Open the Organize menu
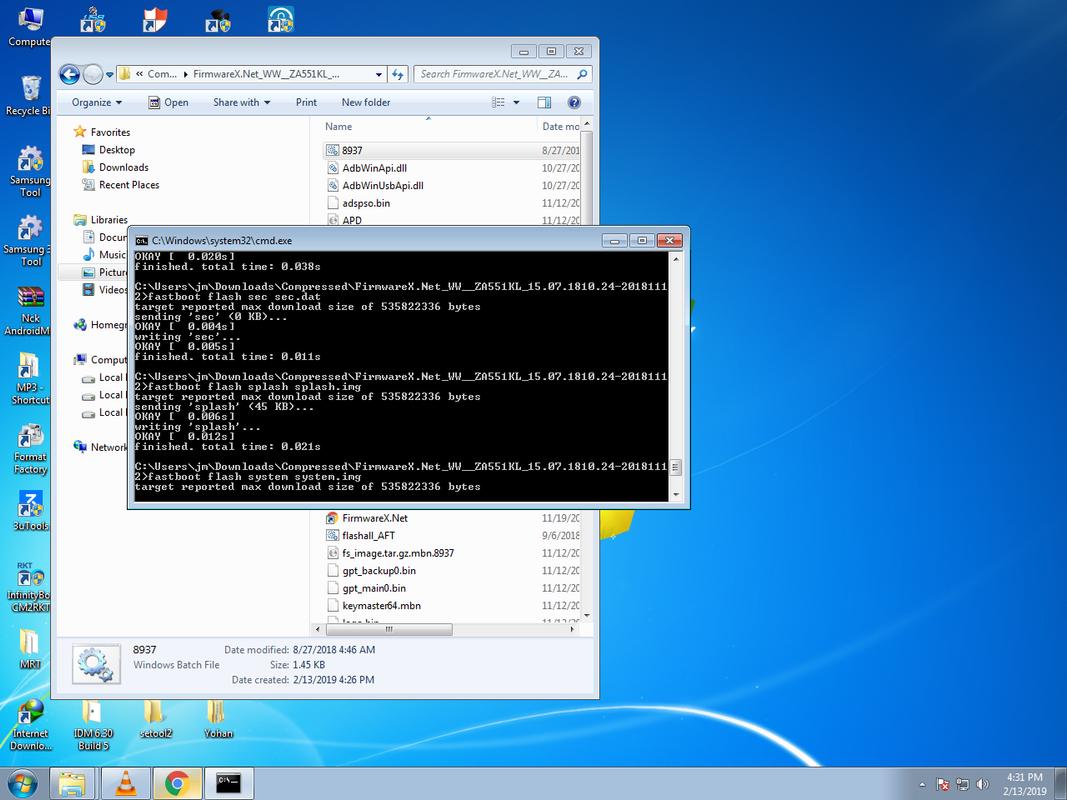The width and height of the screenshot is (1067, 800). (x=97, y=102)
